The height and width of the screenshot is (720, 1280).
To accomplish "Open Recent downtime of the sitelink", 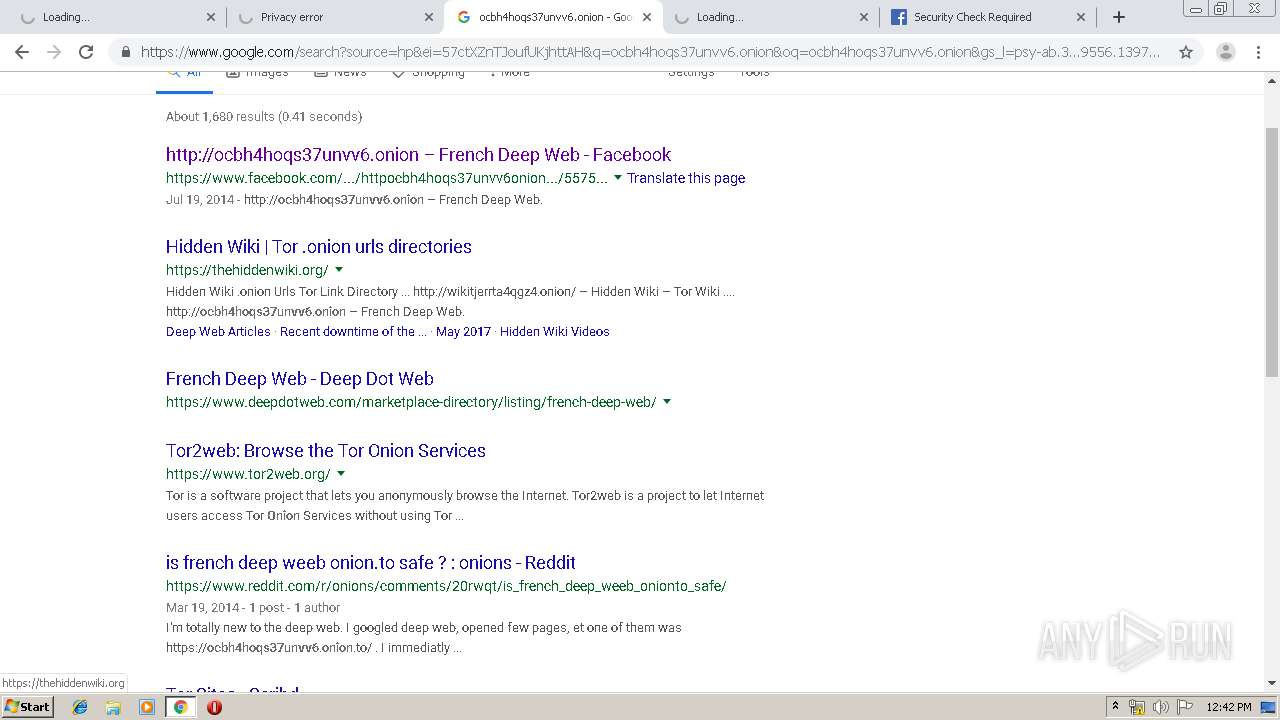I will 353,332.
